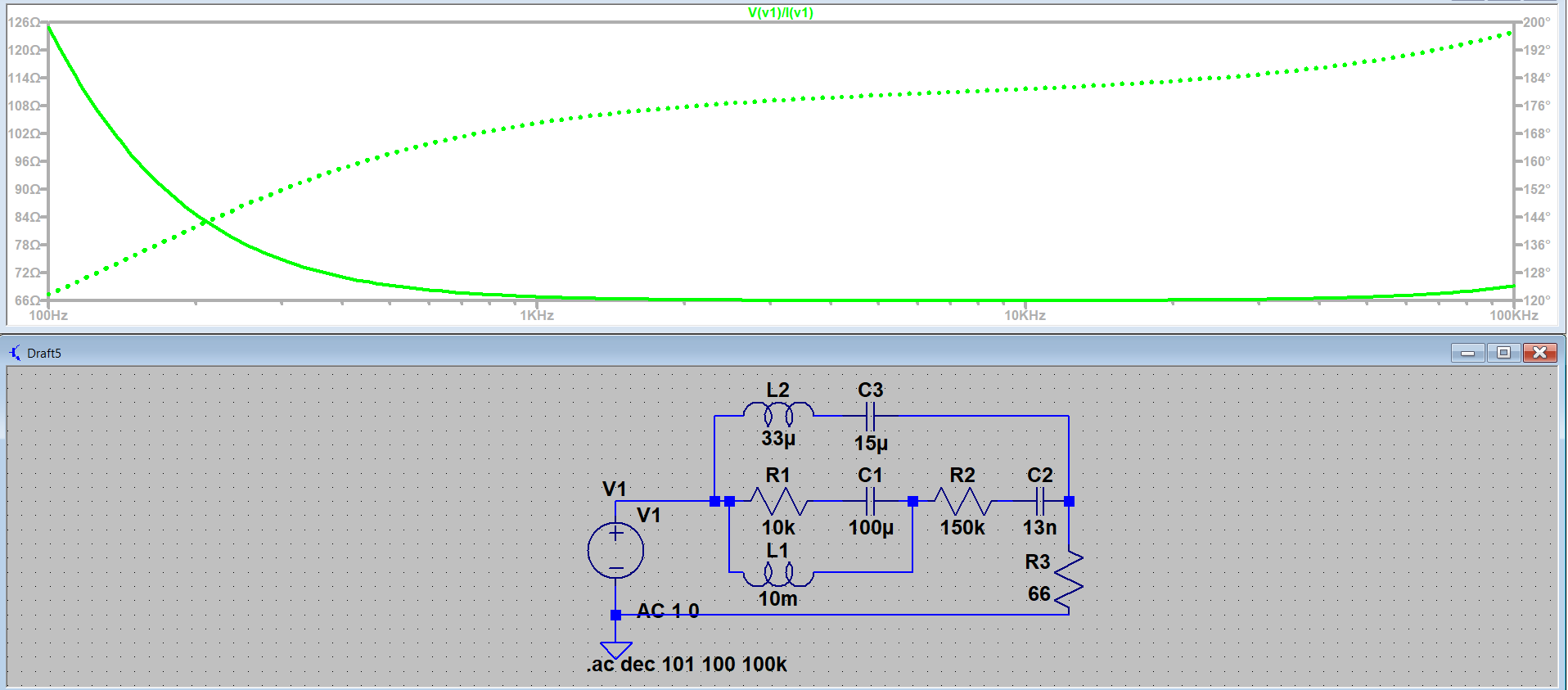Select resistor R1 symbol
The height and width of the screenshot is (690, 1568).
pyautogui.click(x=778, y=501)
